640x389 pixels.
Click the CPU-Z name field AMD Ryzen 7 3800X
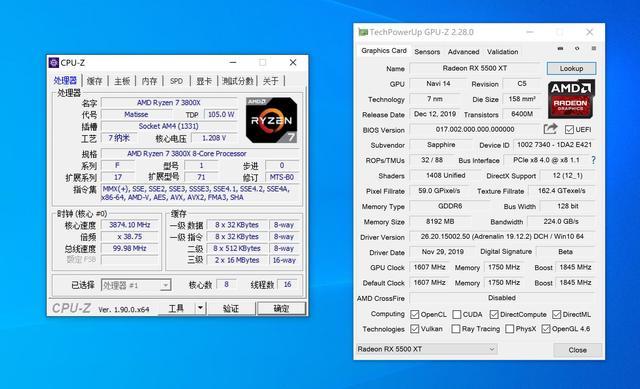[x=169, y=102]
